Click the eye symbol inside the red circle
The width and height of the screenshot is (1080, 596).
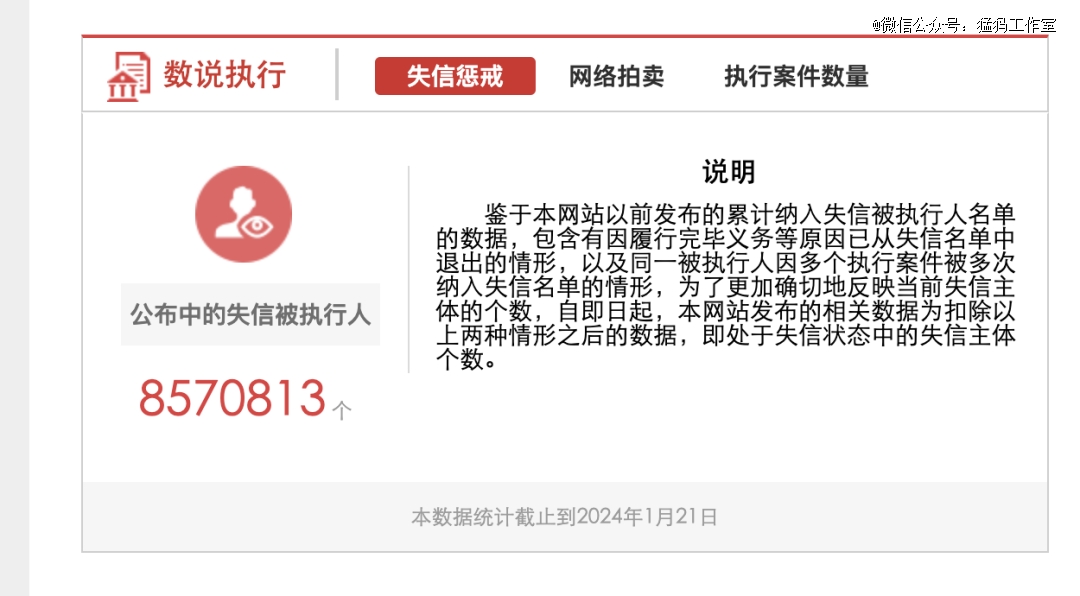point(257,225)
